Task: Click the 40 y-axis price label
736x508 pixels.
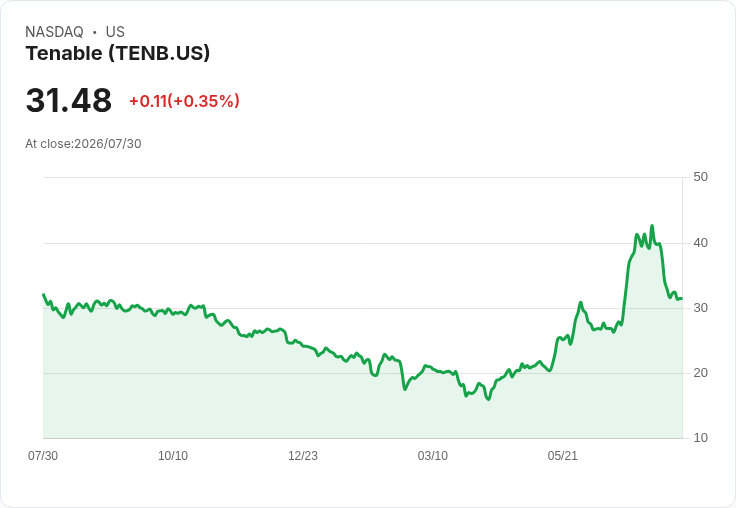Action: [x=700, y=243]
